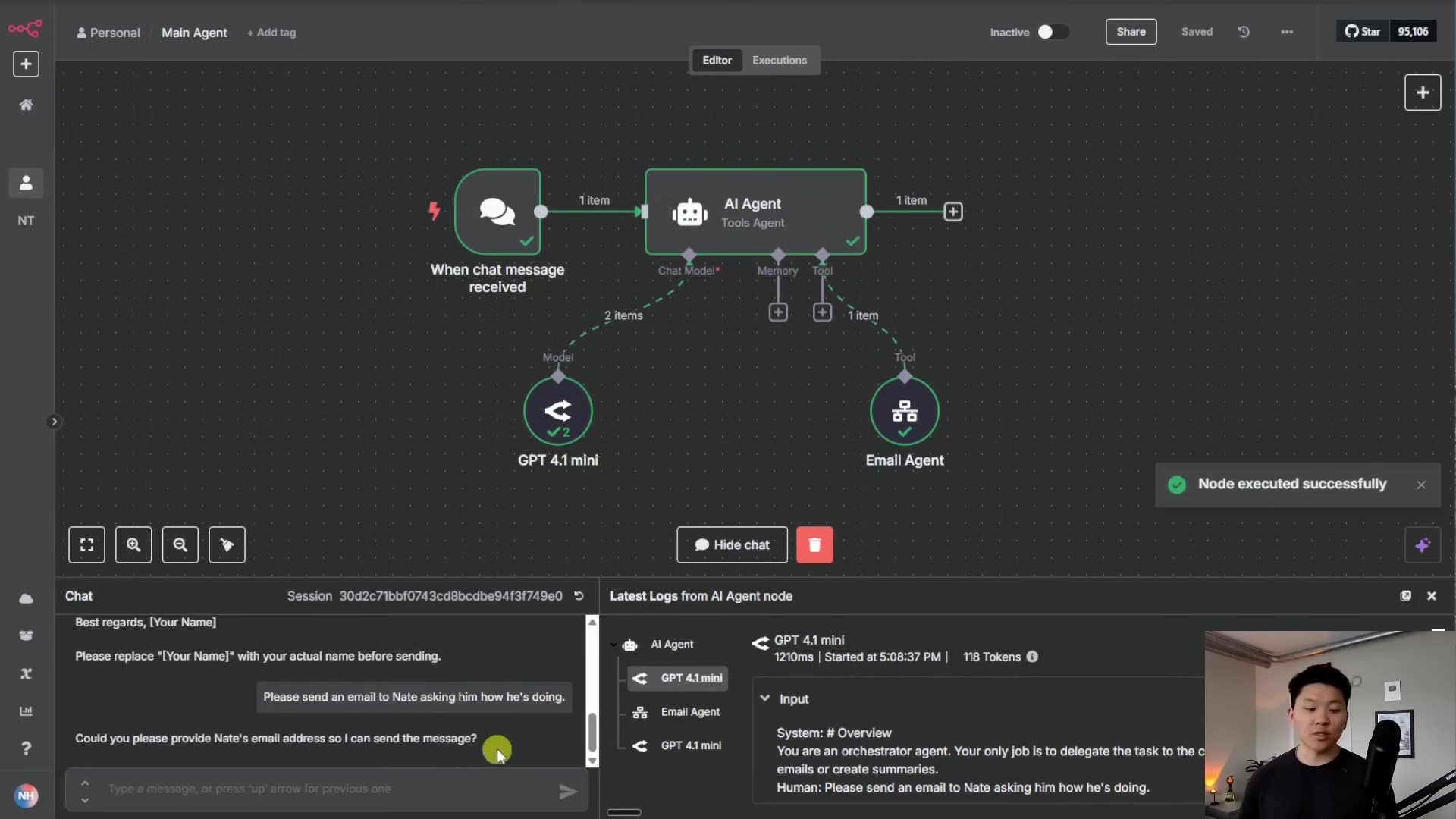Collapse the left navigation panel arrow

[53, 421]
